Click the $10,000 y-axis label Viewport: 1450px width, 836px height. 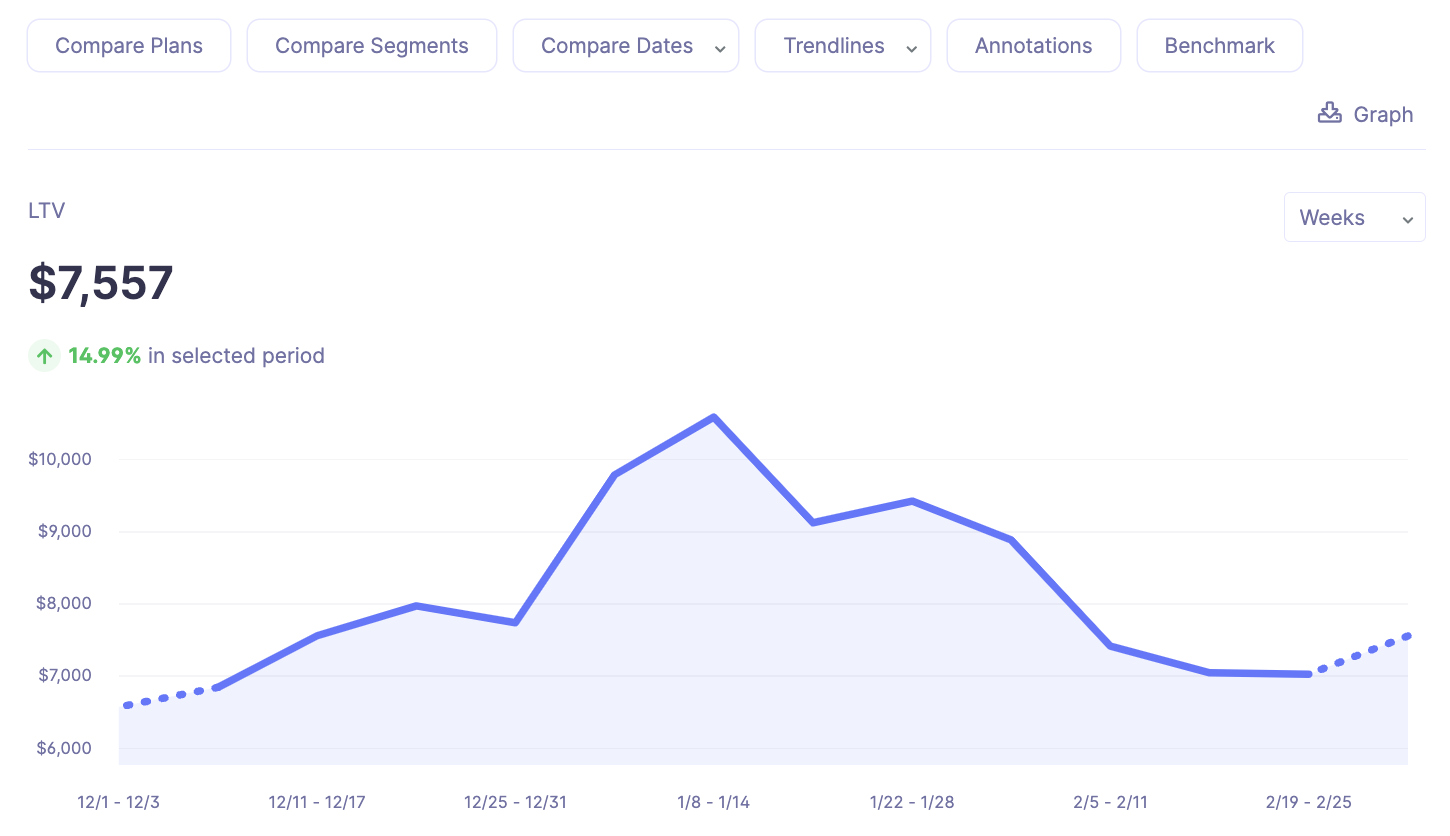[x=59, y=459]
